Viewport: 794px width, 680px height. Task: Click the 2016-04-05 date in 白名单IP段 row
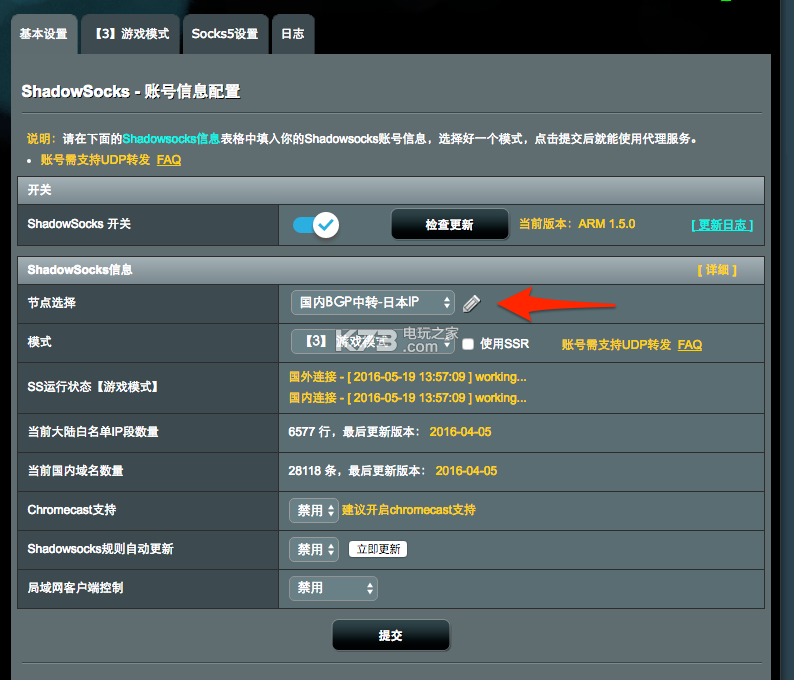[460, 432]
